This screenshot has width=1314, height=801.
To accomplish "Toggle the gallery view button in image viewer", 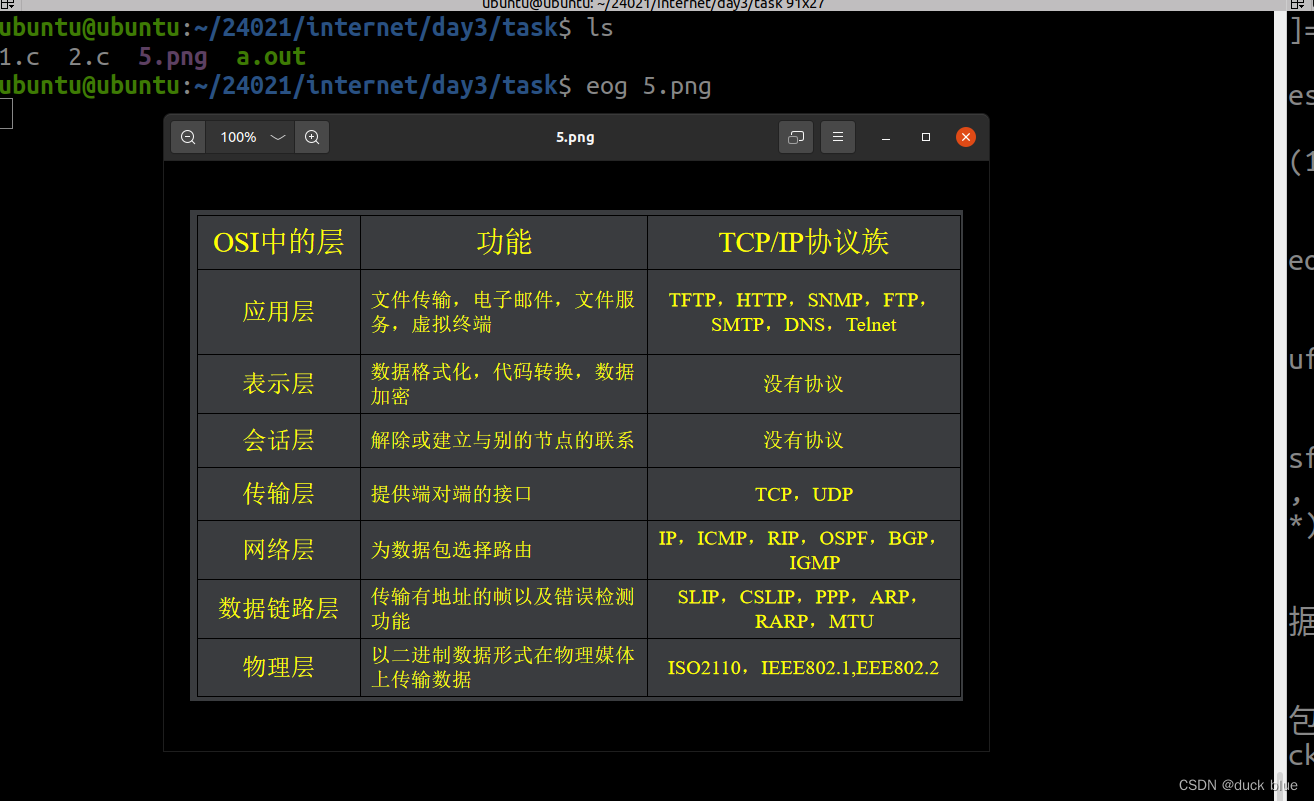I will point(796,137).
